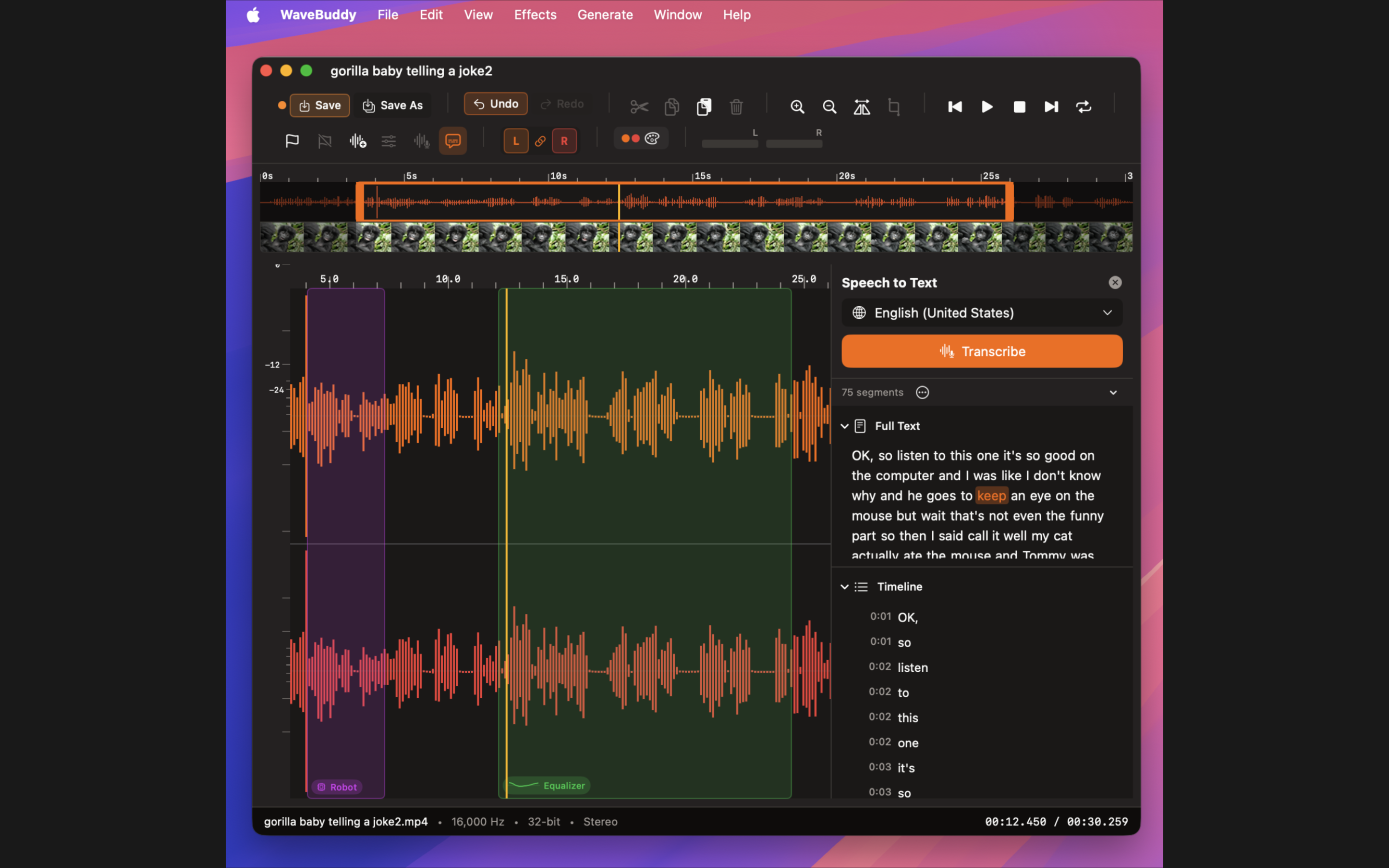The height and width of the screenshot is (868, 1389).
Task: Click the add marker flag icon
Action: pos(292,141)
